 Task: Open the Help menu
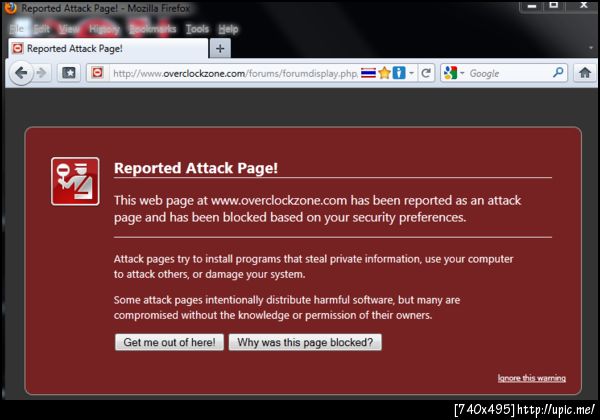(228, 29)
